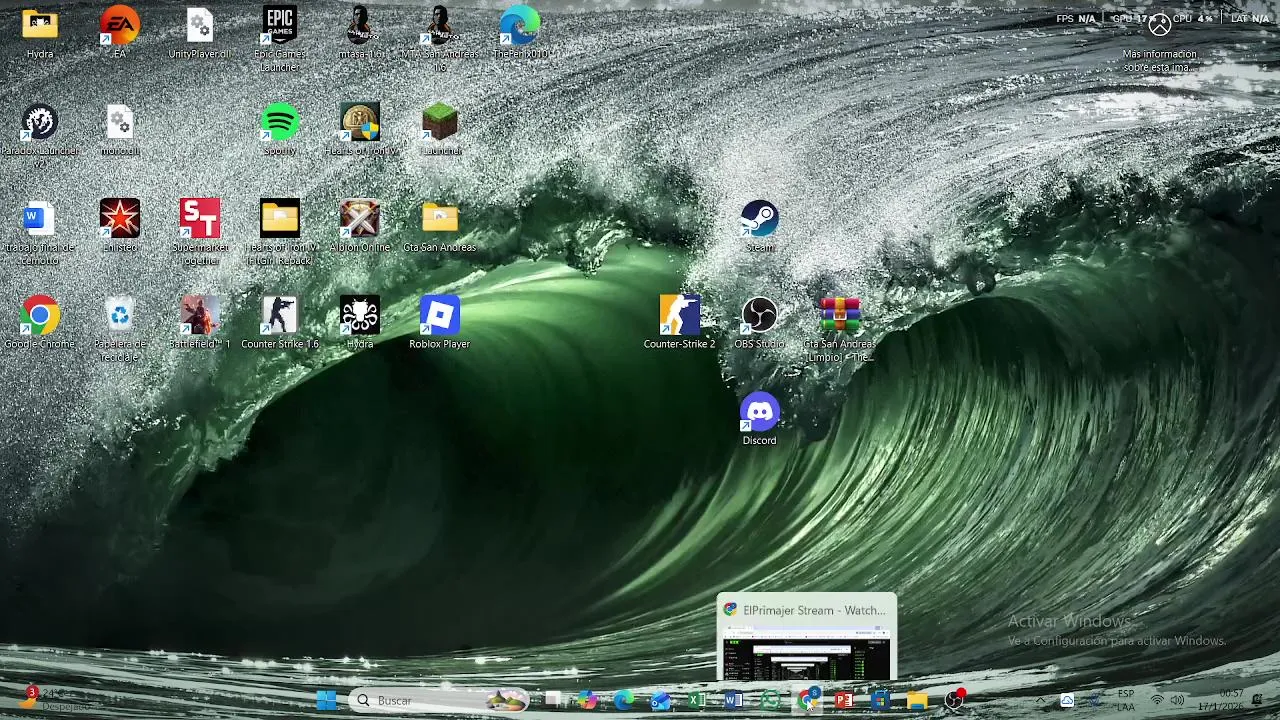
Task: Open the Spotify desktop shortcut
Action: (280, 129)
